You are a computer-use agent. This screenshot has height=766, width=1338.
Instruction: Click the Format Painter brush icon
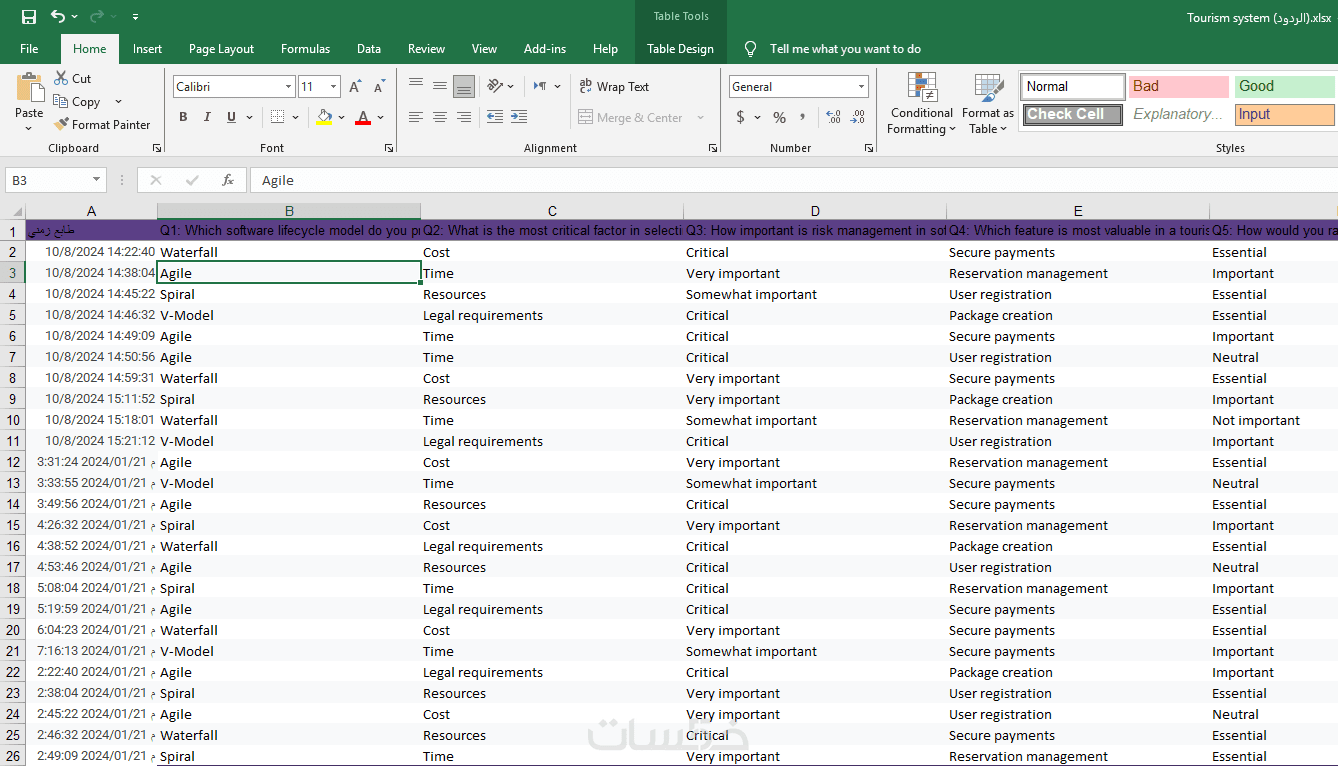pos(61,125)
